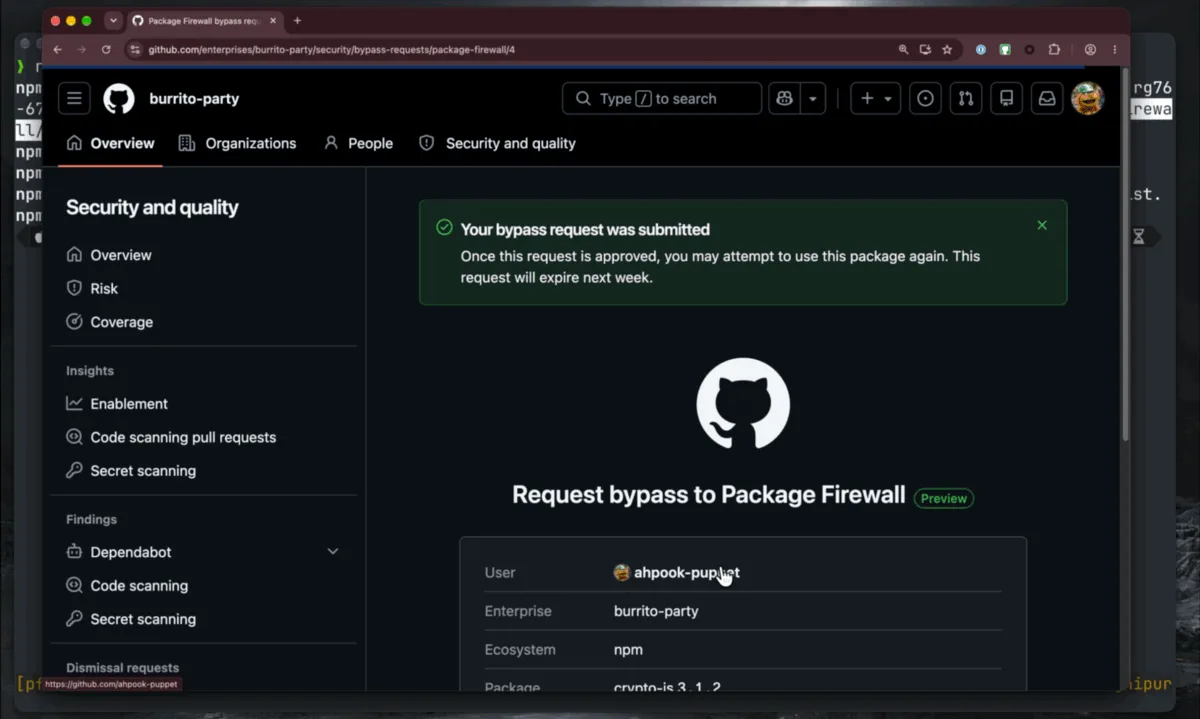Open the hamburger navigation menu

coord(74,98)
